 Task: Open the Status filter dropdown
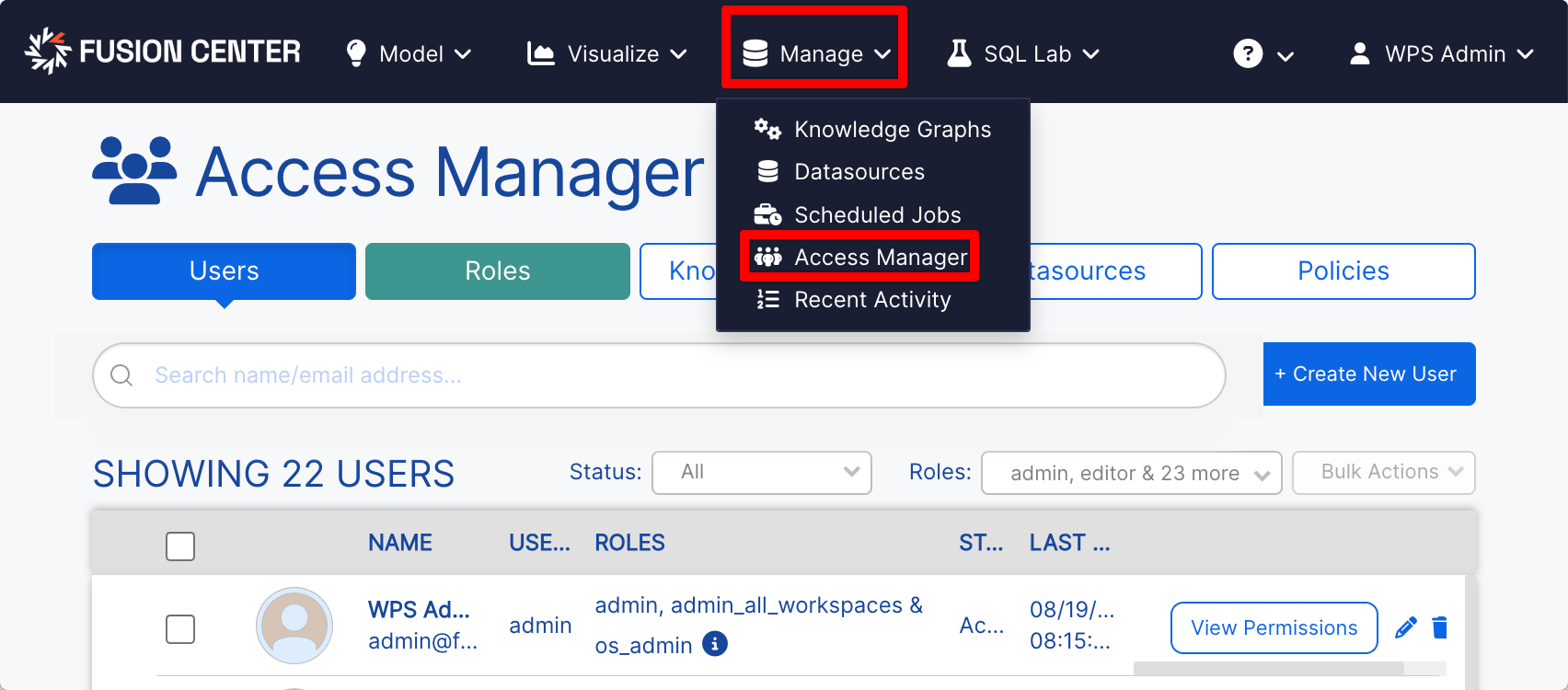[x=761, y=472]
